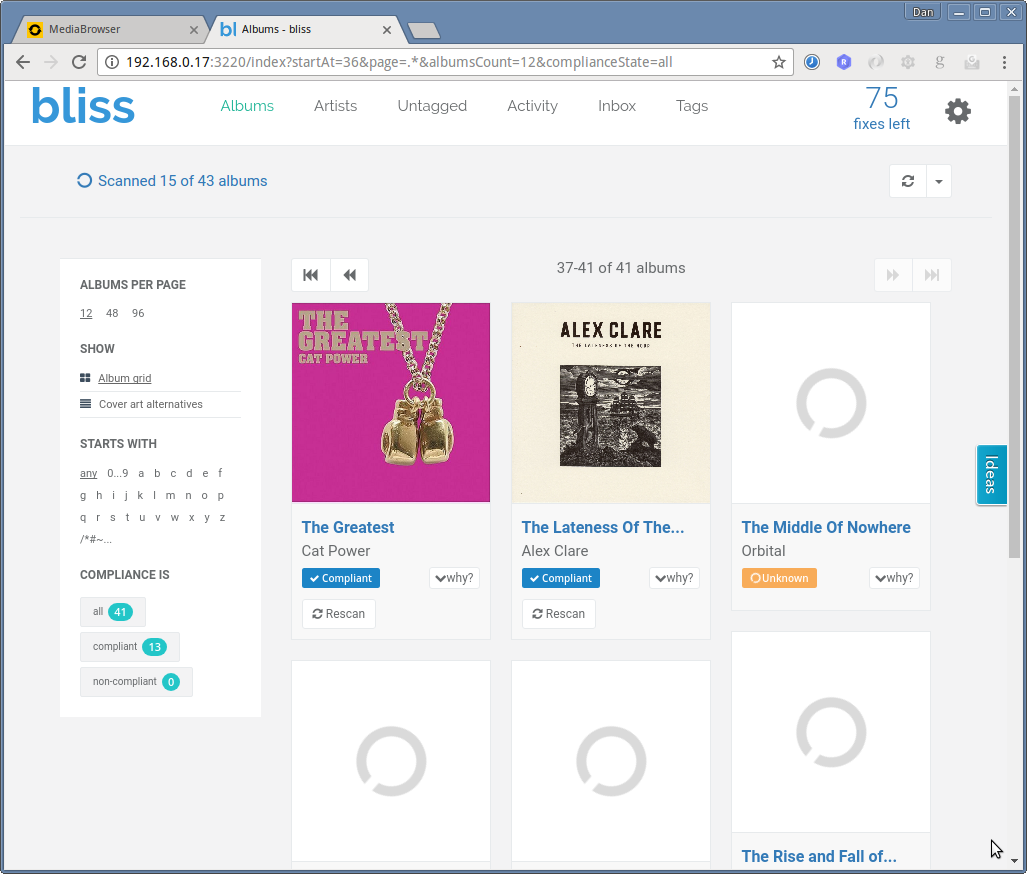Expand why? for The Middle Of Nowhere
The image size is (1027, 874).
click(895, 578)
